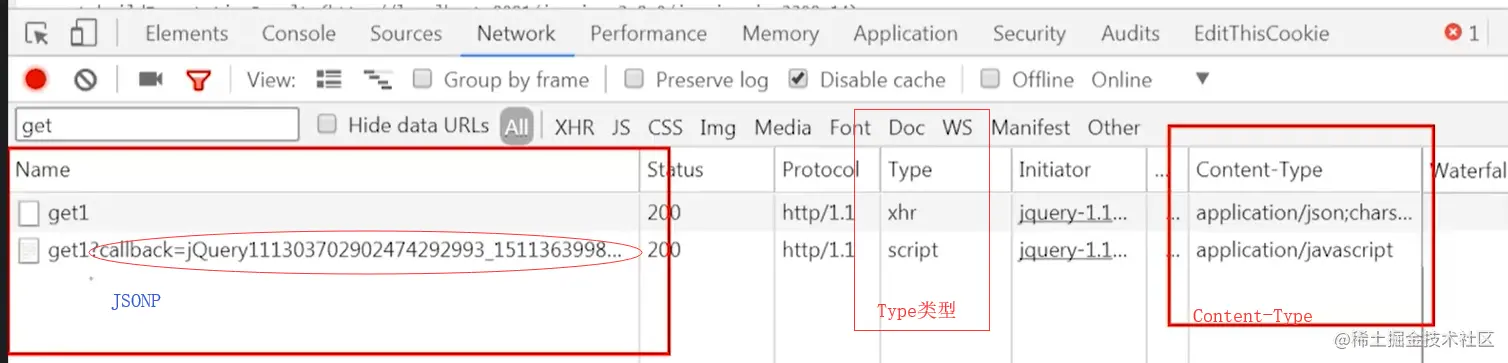
Task: Open the Application tab
Action: tap(905, 33)
